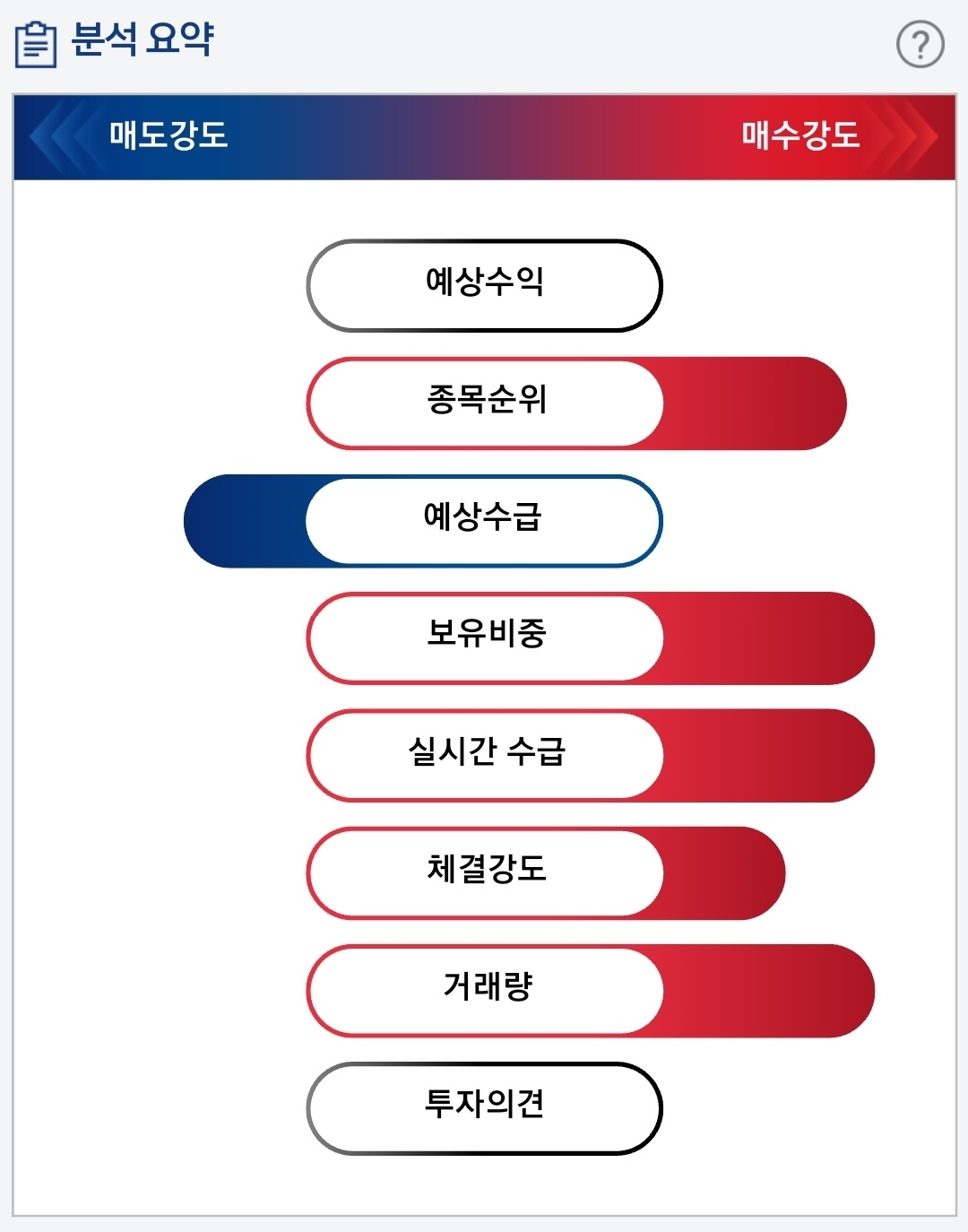Click the 매도강도 header label

coord(169,136)
